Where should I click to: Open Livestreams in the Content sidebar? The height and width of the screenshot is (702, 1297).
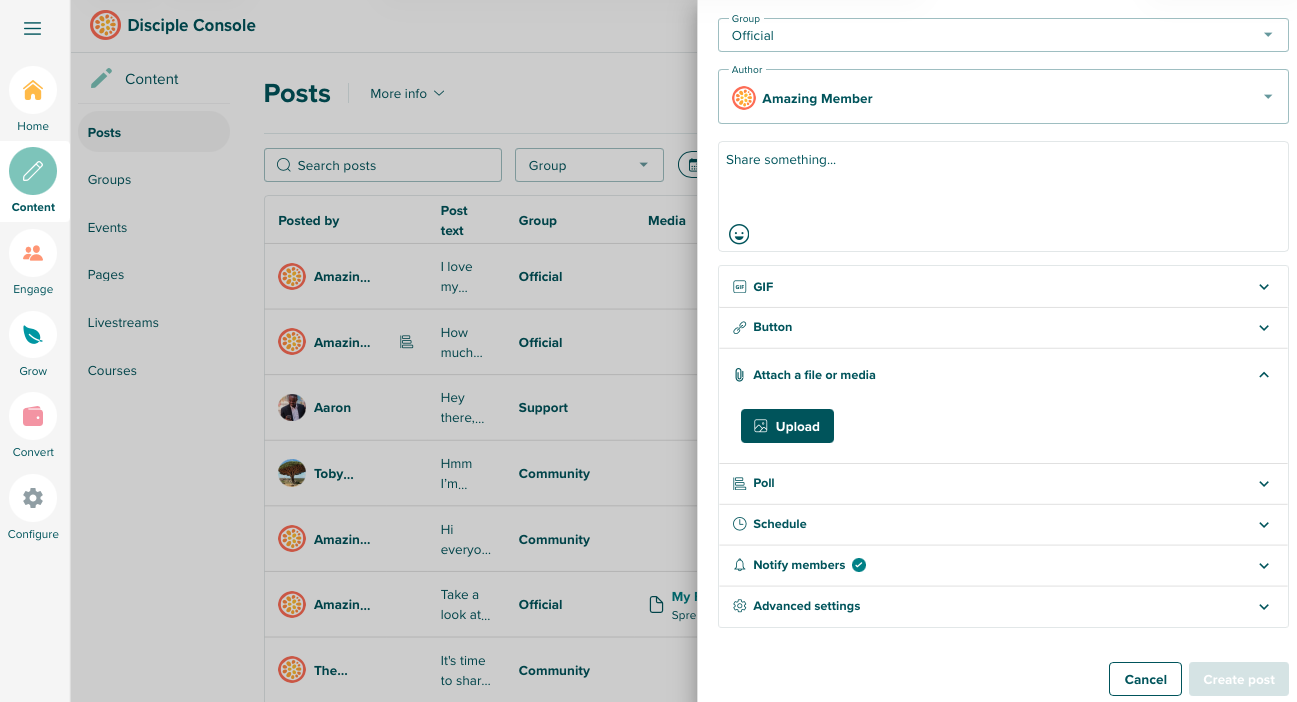tap(123, 323)
